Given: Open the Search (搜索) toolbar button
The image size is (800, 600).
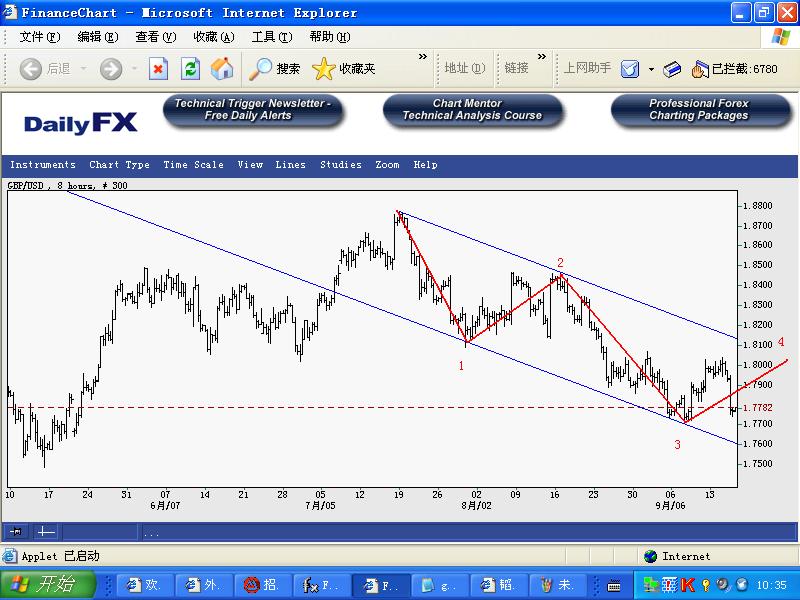Looking at the screenshot, I should coord(275,69).
